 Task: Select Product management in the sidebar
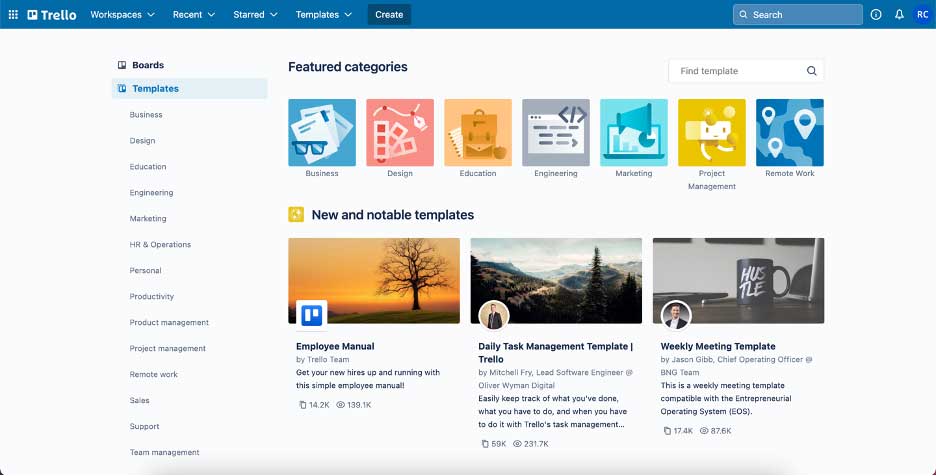pos(169,323)
